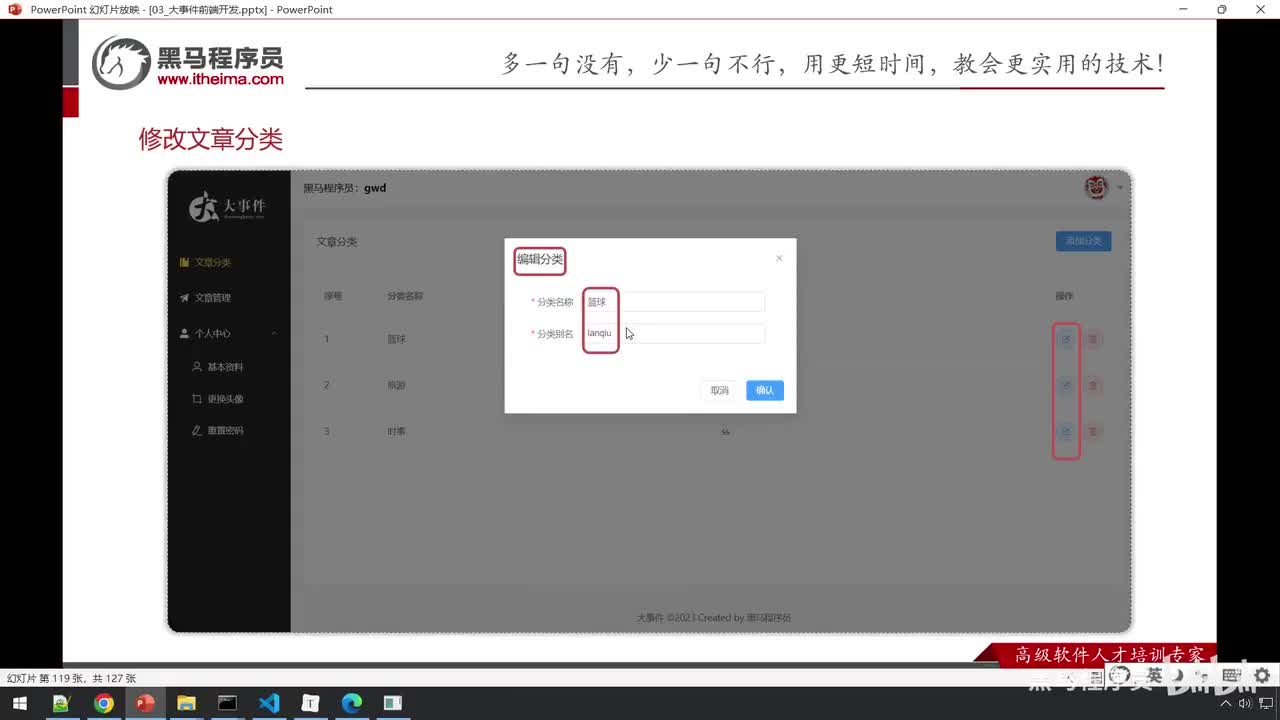Delete the 篮球 category row icon
1280x720 pixels.
[x=1092, y=339]
